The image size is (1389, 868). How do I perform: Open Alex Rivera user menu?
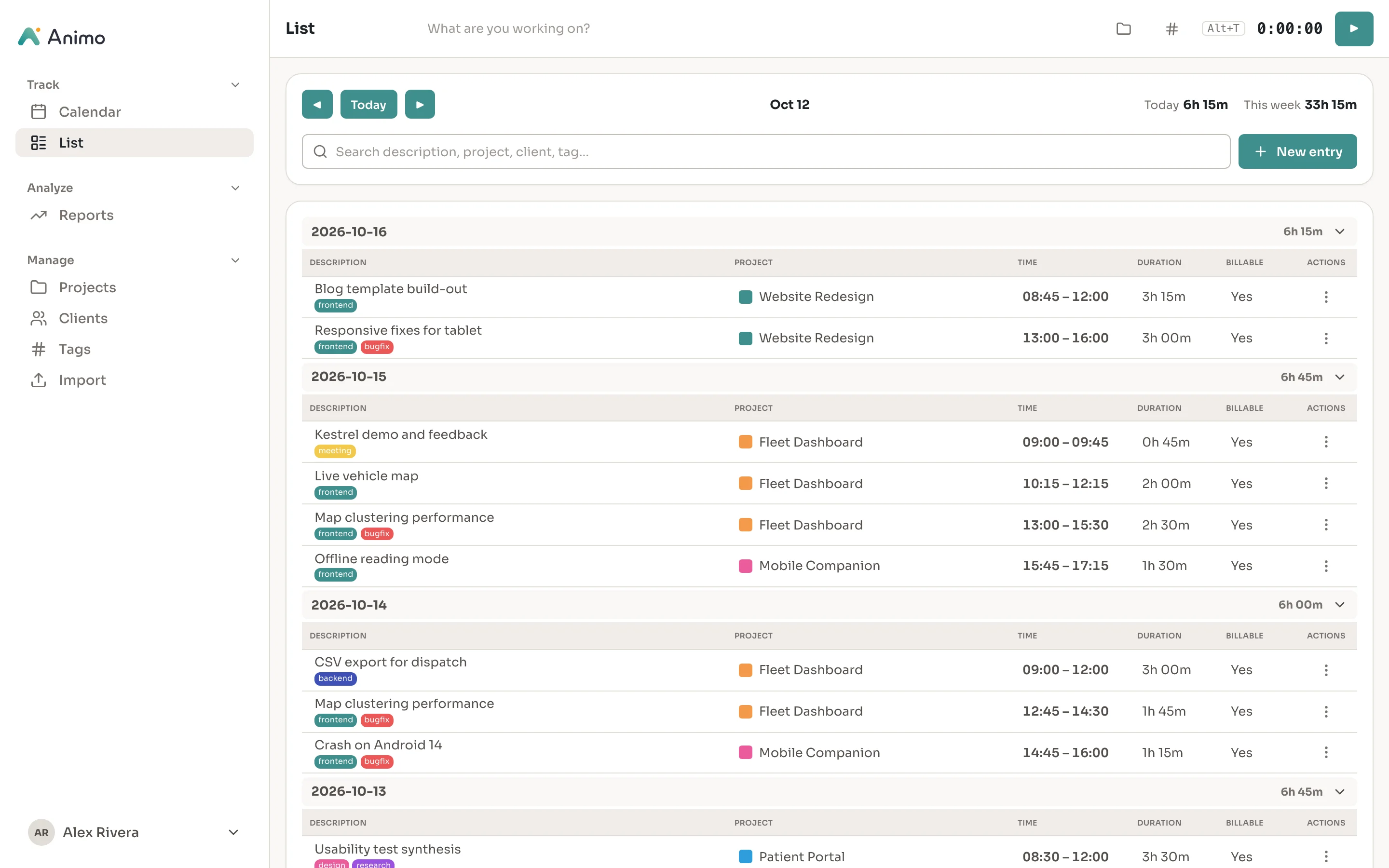pos(134,832)
